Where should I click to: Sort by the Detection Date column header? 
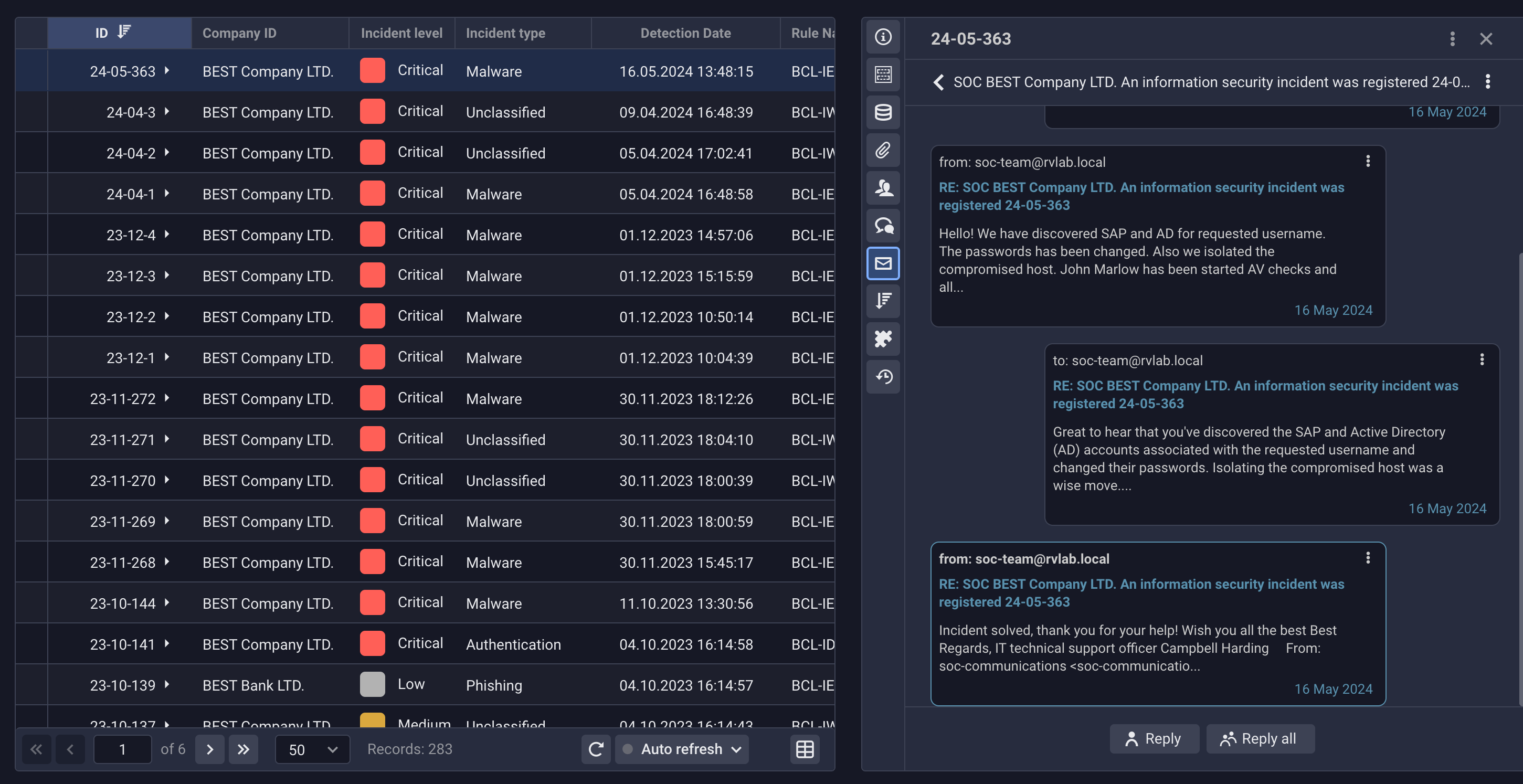pos(685,33)
